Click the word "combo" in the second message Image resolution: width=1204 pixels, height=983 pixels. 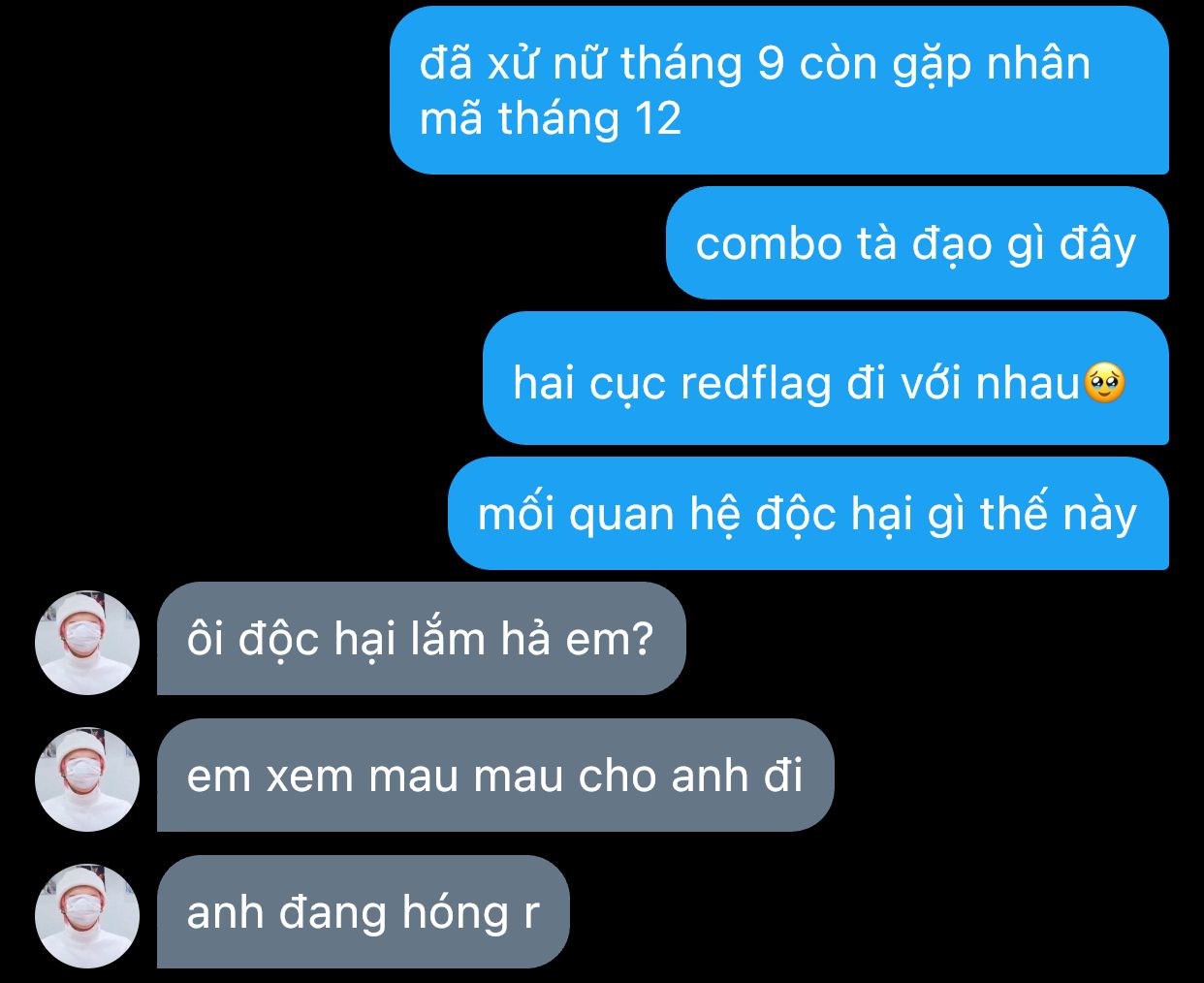tap(769, 243)
